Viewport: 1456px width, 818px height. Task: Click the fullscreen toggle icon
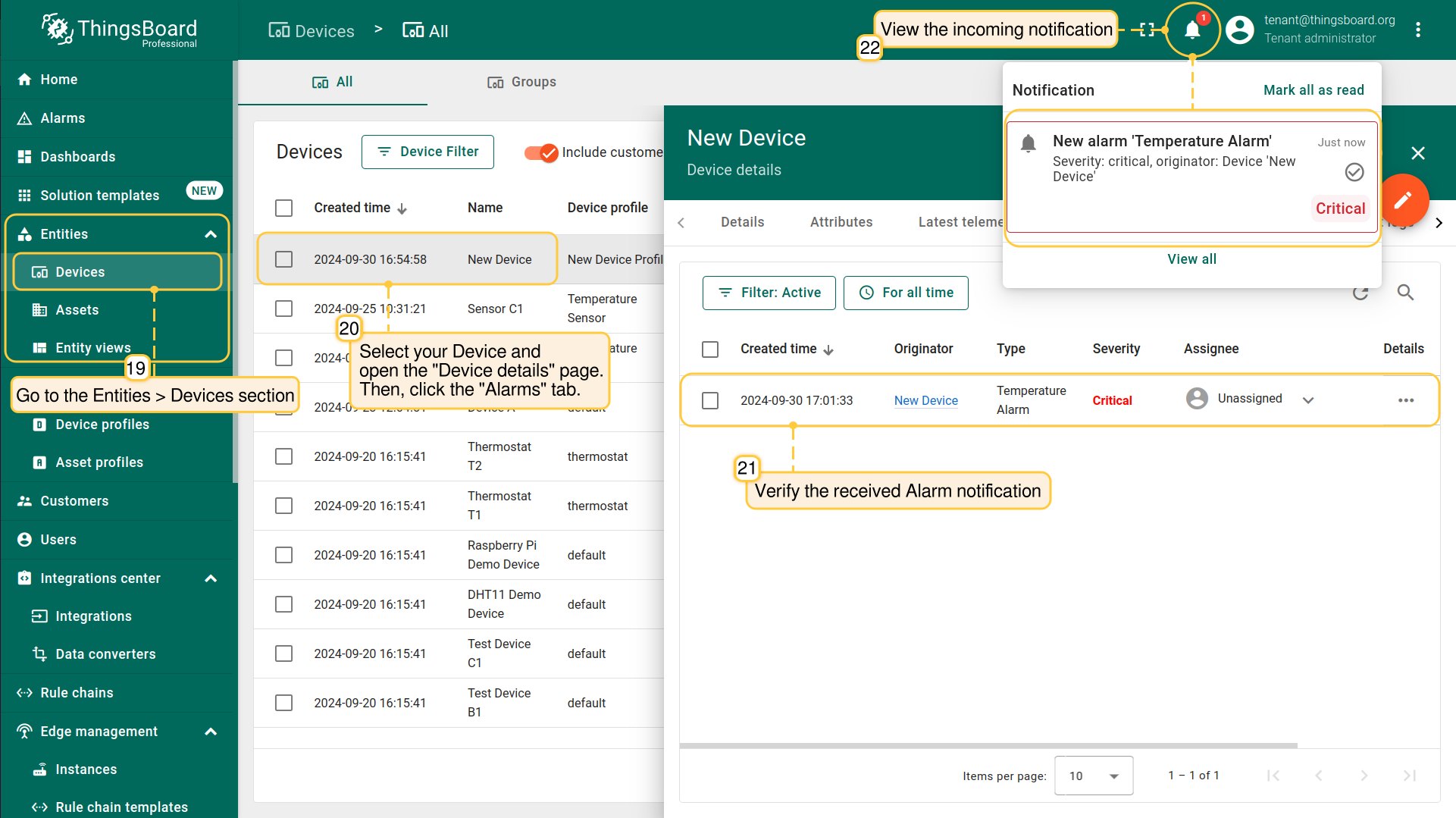[1147, 30]
